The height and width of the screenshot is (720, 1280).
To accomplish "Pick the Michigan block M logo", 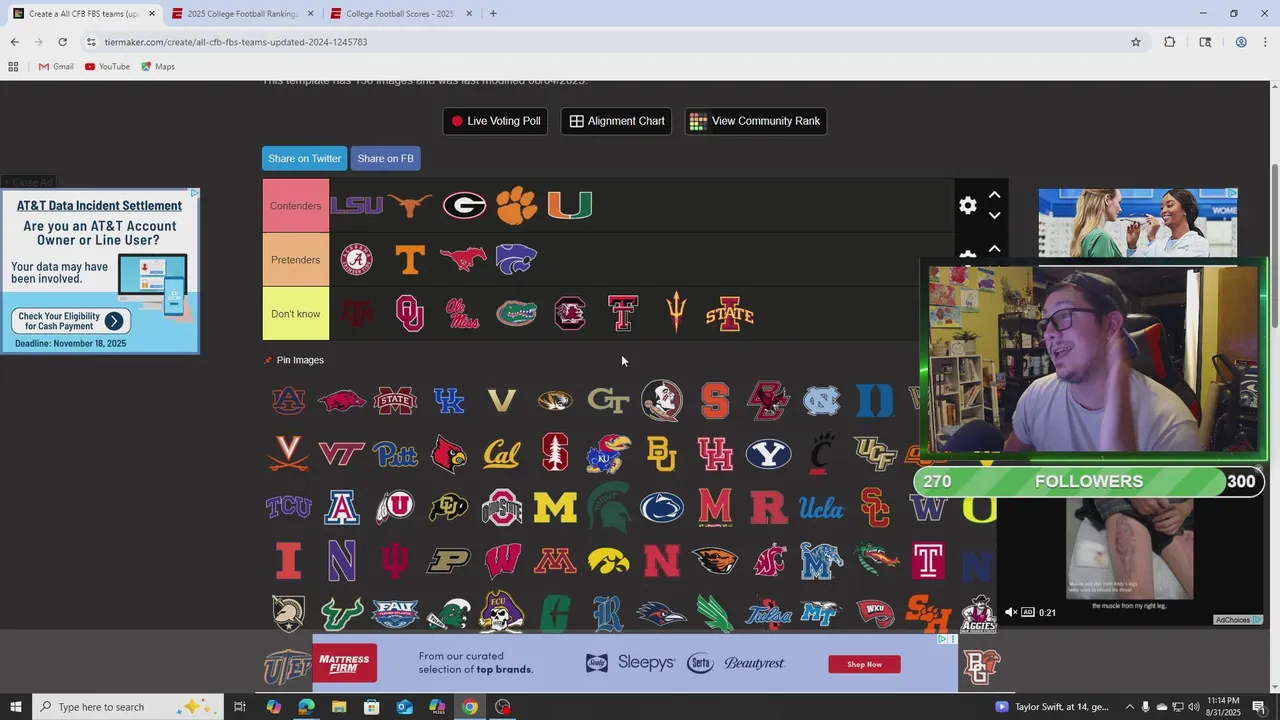I will (x=555, y=508).
